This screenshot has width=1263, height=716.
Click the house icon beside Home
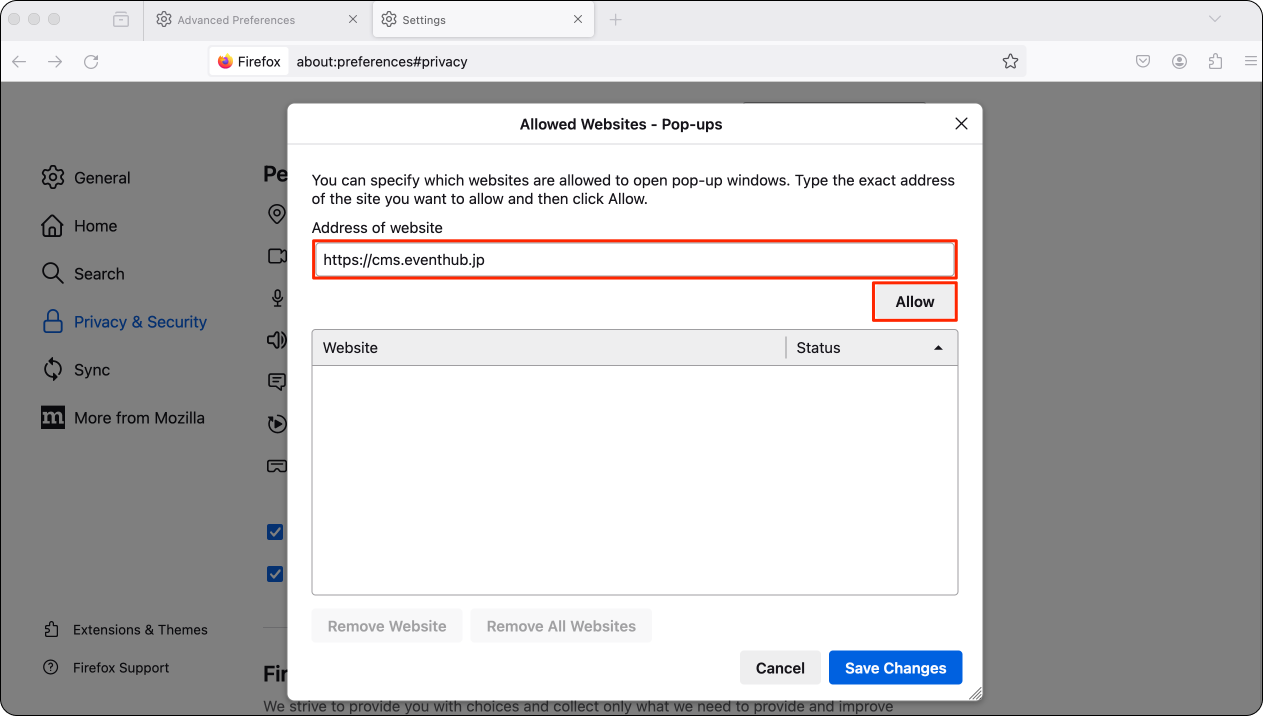click(53, 226)
